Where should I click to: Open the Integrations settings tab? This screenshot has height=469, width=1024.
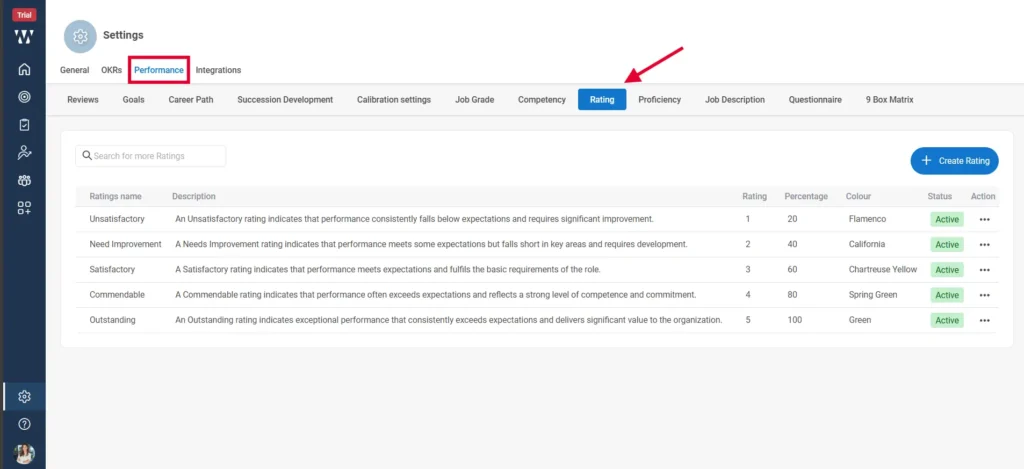218,70
